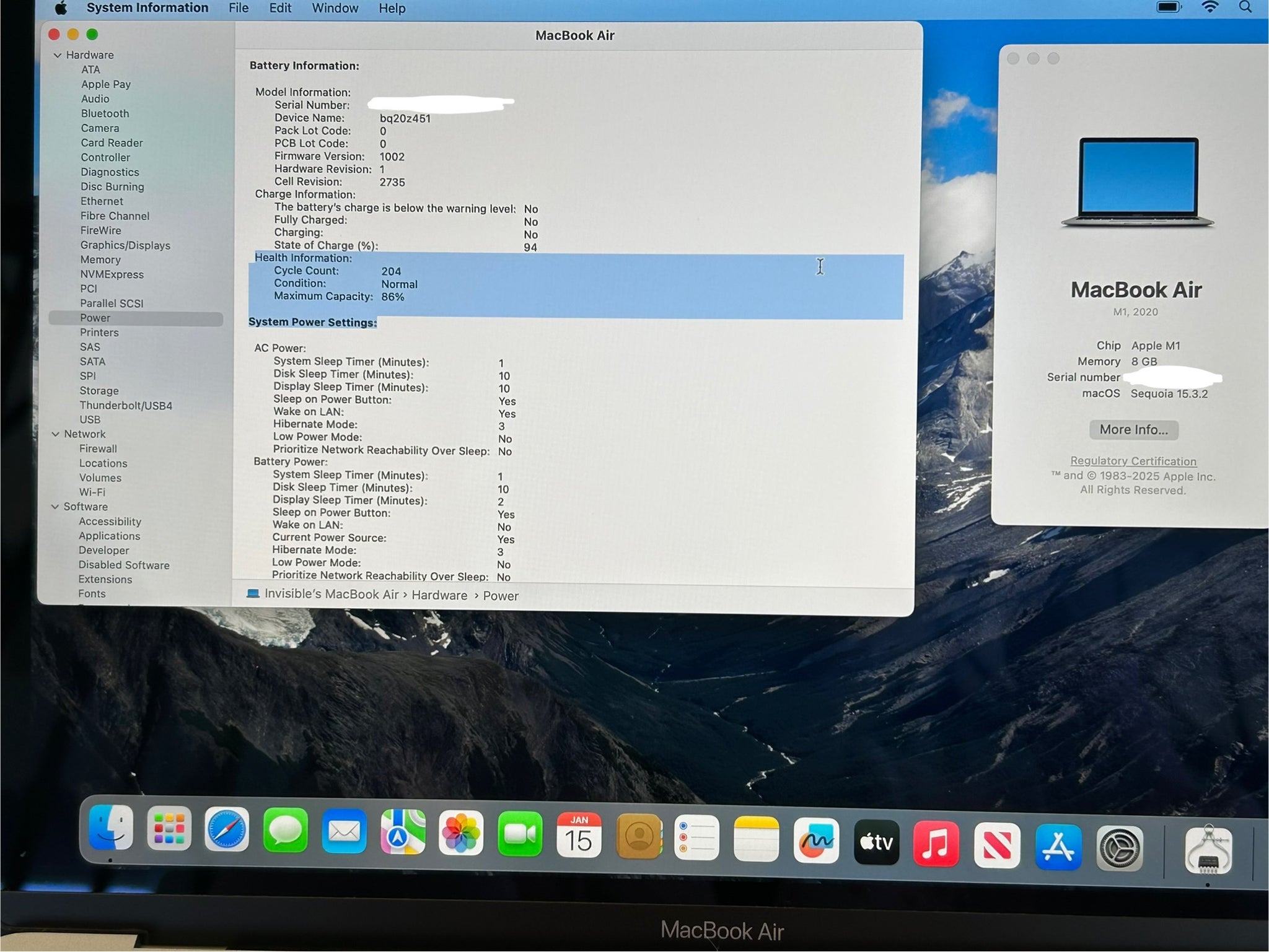Click Hardware in the path bar

coord(439,595)
